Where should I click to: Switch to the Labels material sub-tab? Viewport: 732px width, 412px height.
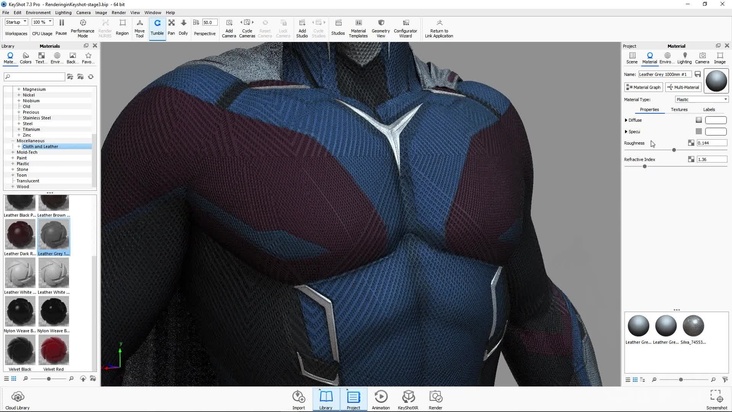pyautogui.click(x=709, y=109)
